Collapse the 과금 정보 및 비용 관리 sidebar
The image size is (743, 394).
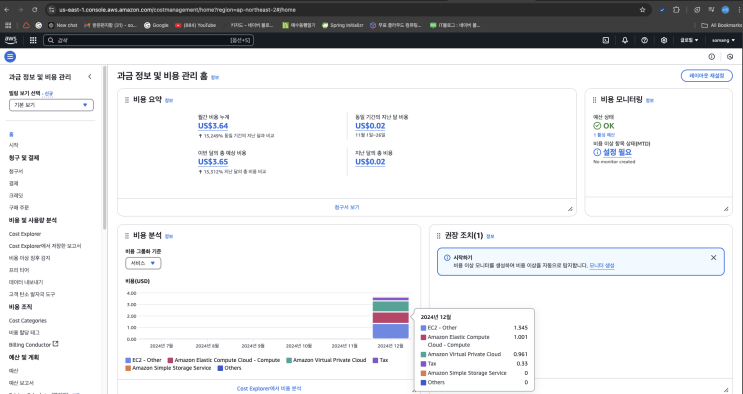[90, 77]
